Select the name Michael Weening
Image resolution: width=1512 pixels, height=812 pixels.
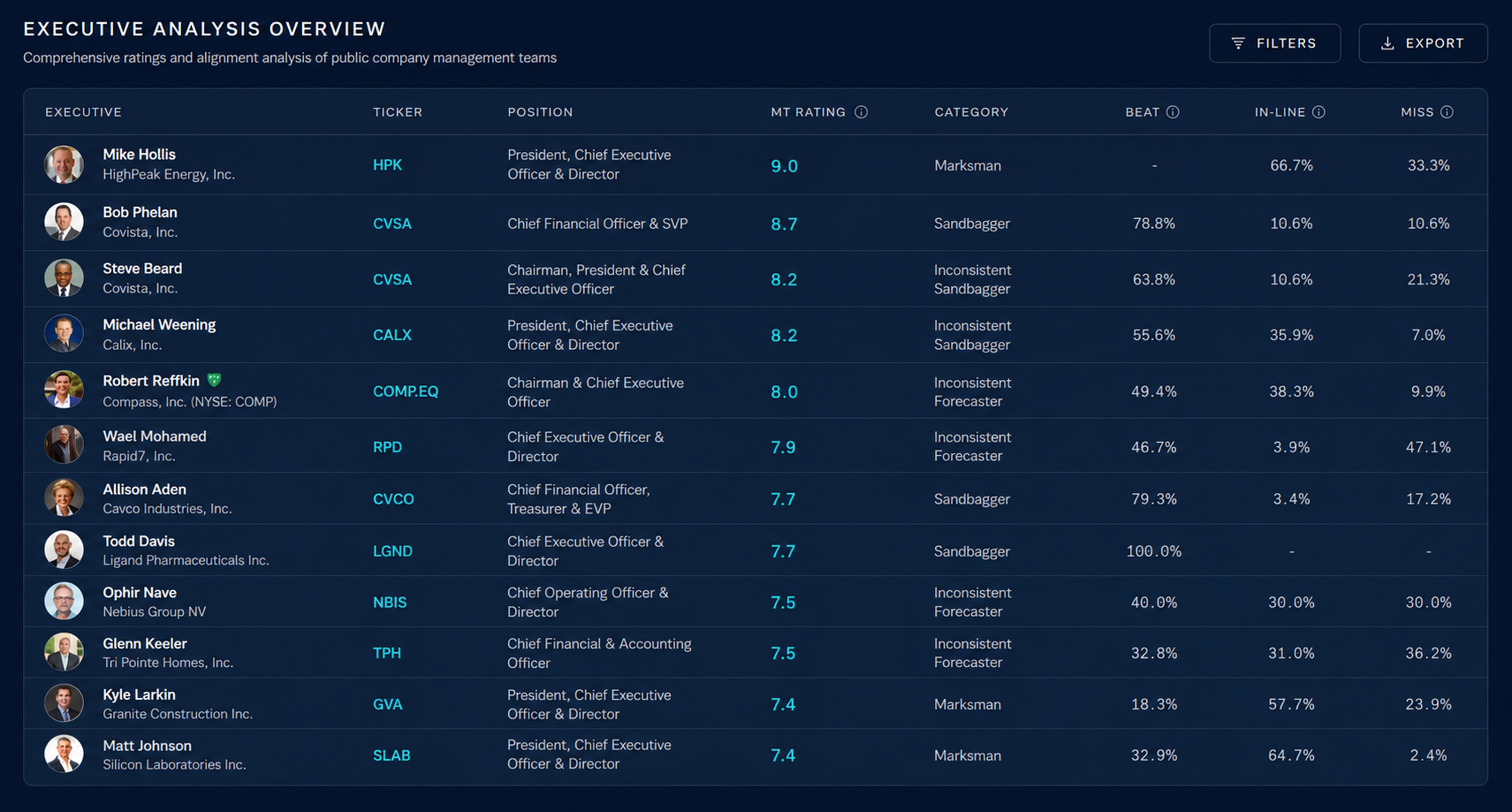[159, 325]
